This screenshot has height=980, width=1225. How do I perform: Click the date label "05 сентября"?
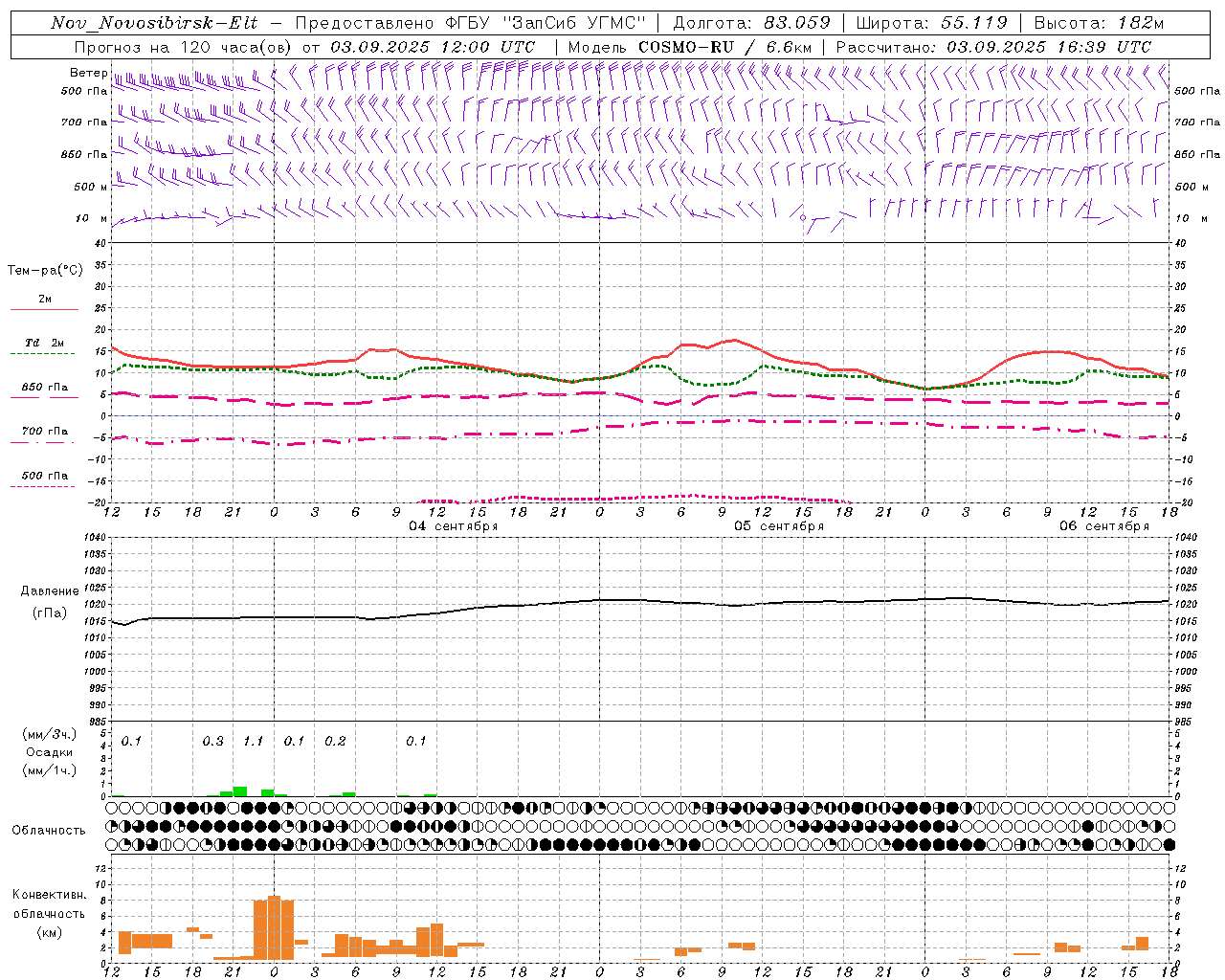[779, 525]
